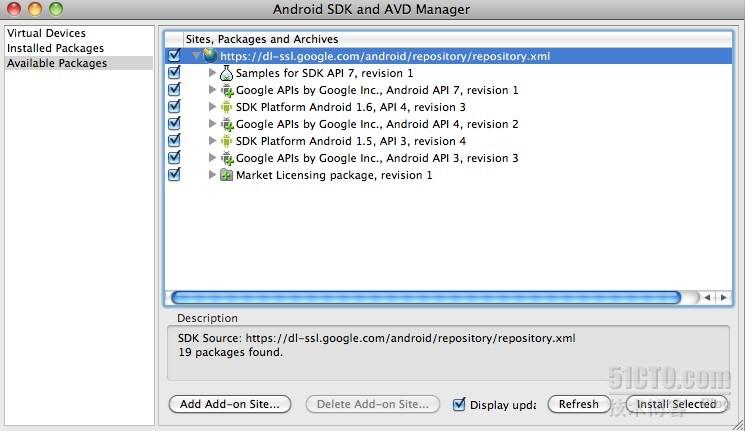Click the yellow minimize window button
This screenshot has width=745, height=431.
(35, 9)
